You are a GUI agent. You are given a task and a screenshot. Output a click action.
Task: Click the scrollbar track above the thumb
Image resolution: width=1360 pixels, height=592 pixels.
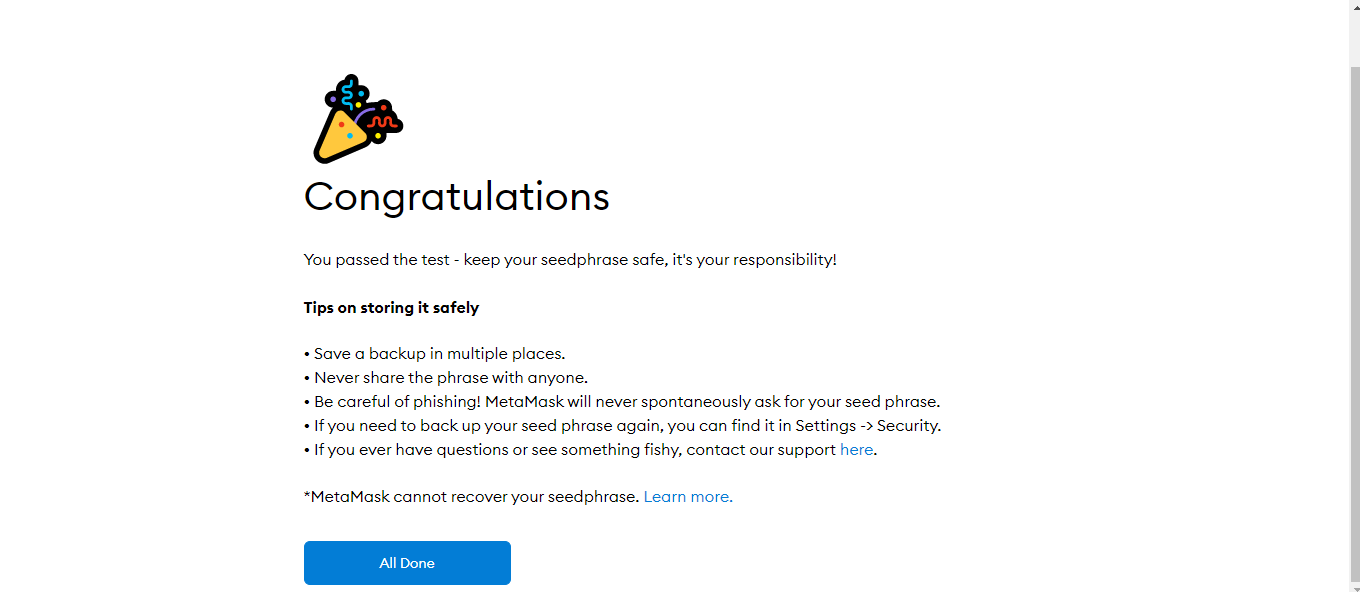pyautogui.click(x=1355, y=40)
